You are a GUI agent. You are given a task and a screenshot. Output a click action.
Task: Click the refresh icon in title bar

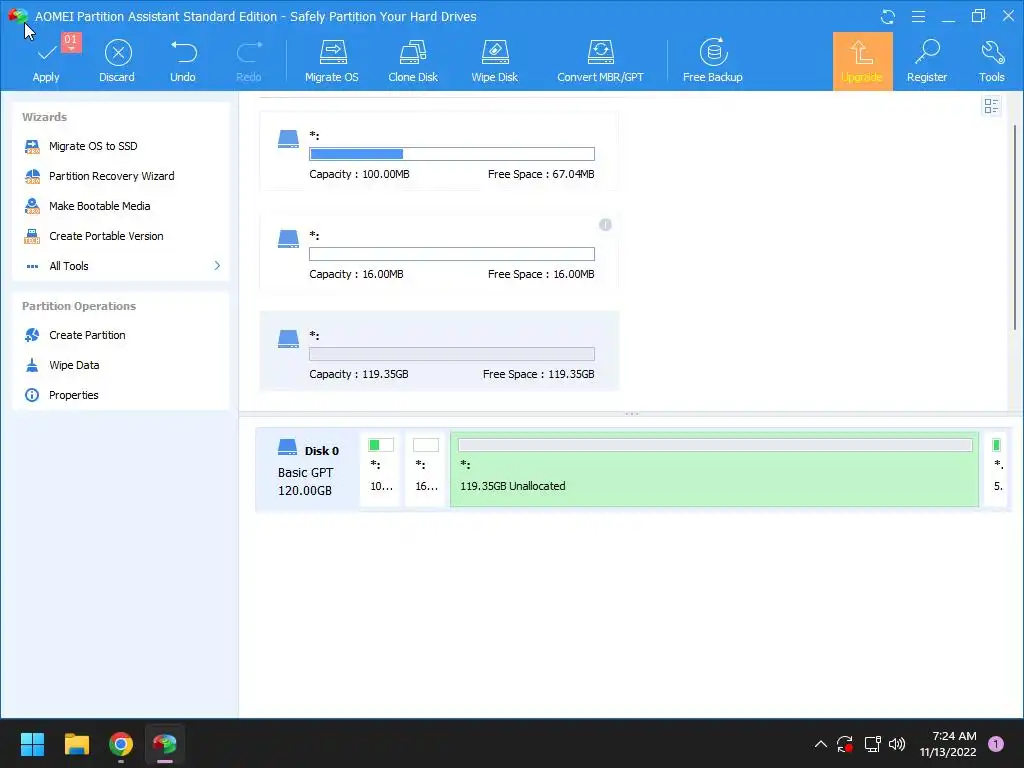888,16
